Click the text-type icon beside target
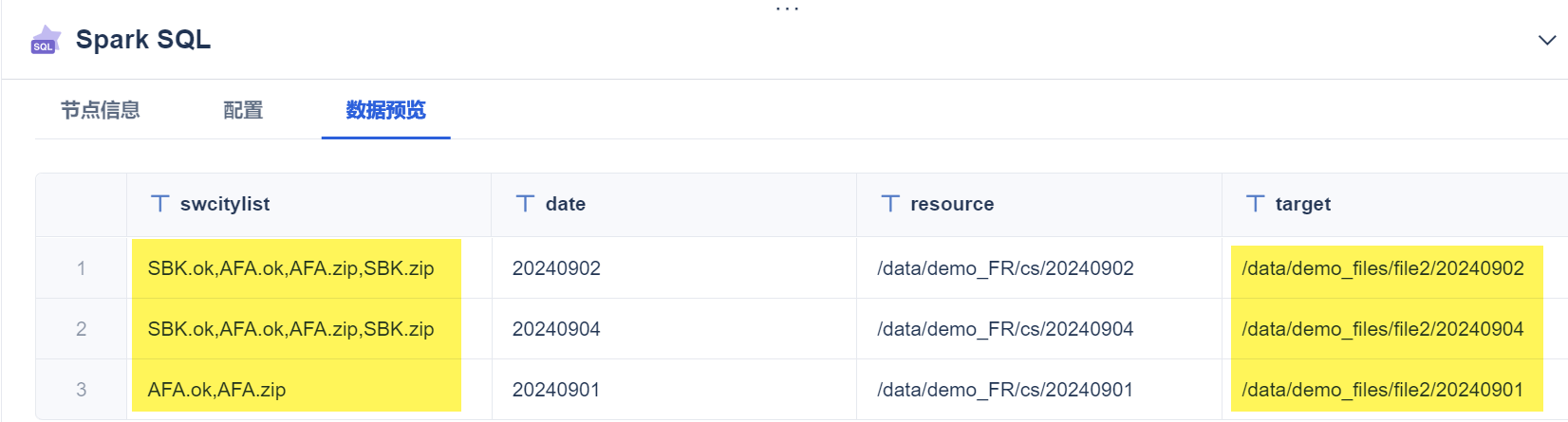 [x=1255, y=204]
